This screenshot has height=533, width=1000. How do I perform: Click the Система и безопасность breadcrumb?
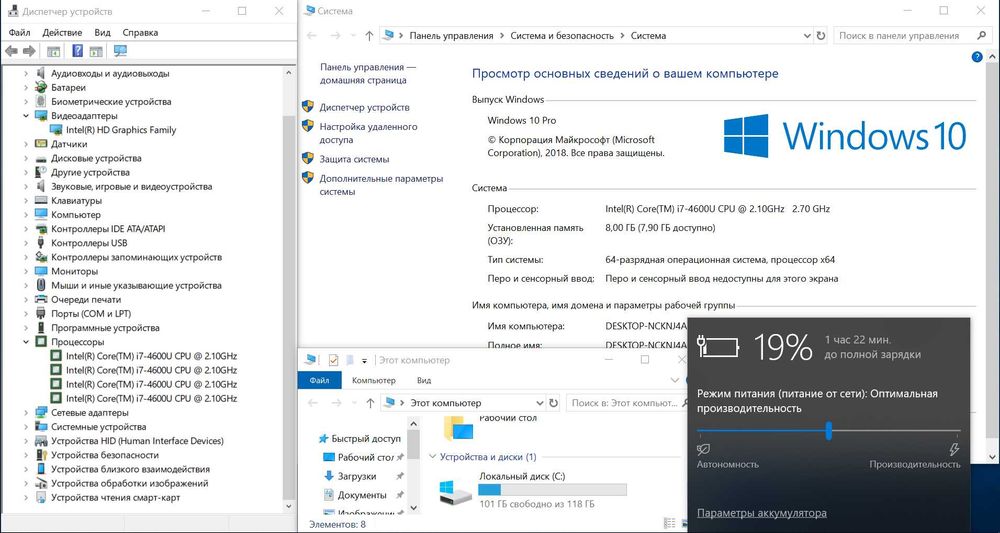tap(562, 36)
